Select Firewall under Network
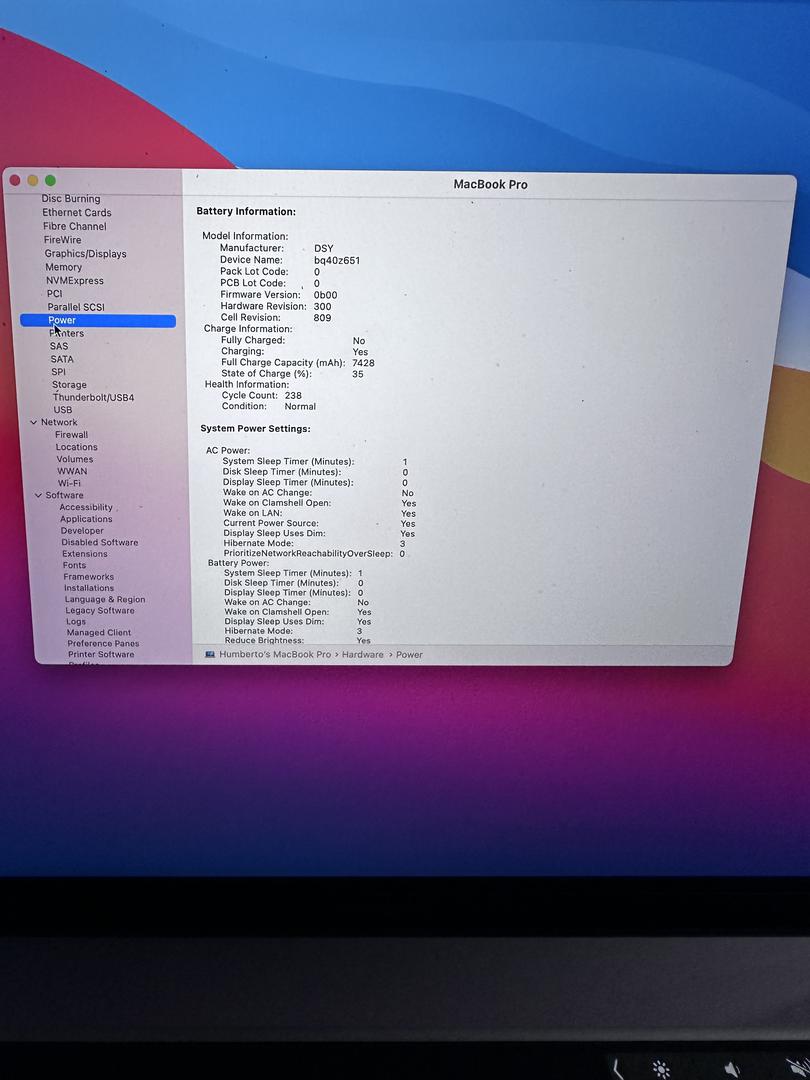Viewport: 810px width, 1080px height. 72,435
